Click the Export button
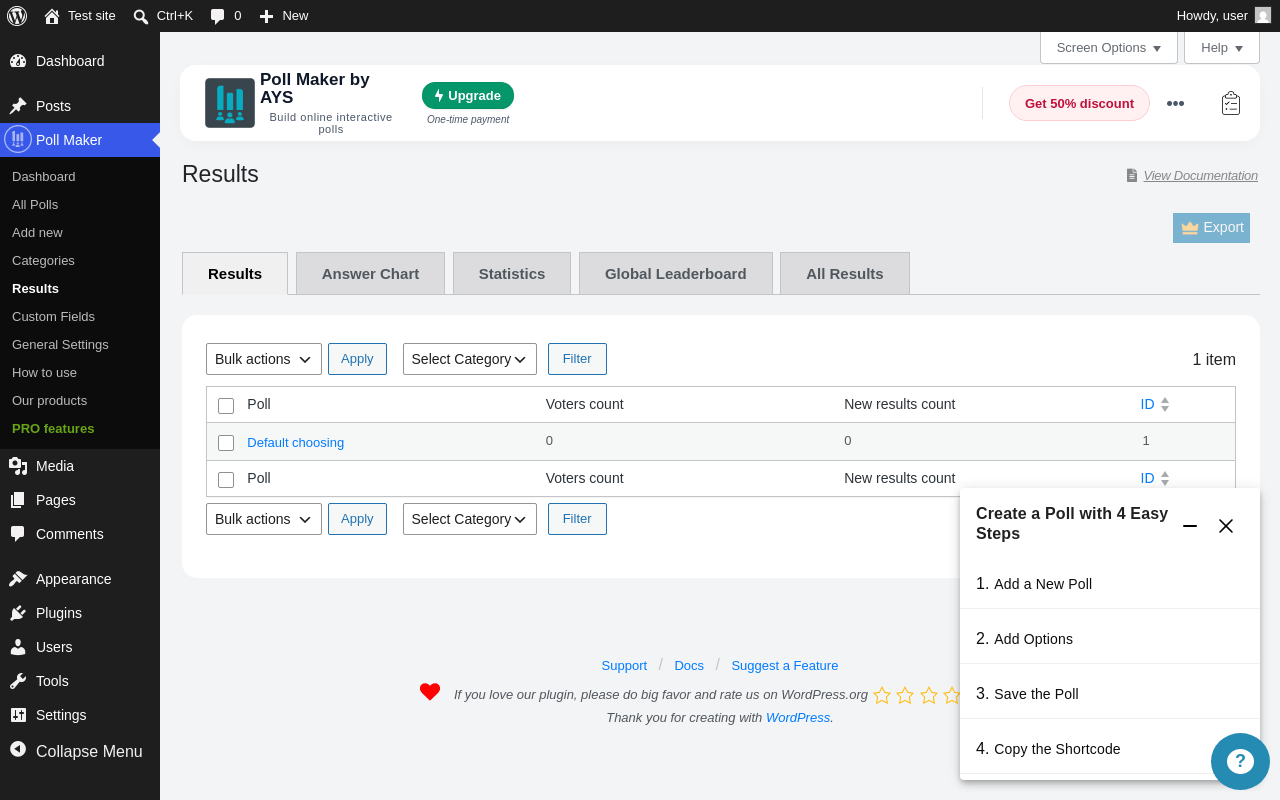 [x=1211, y=228]
